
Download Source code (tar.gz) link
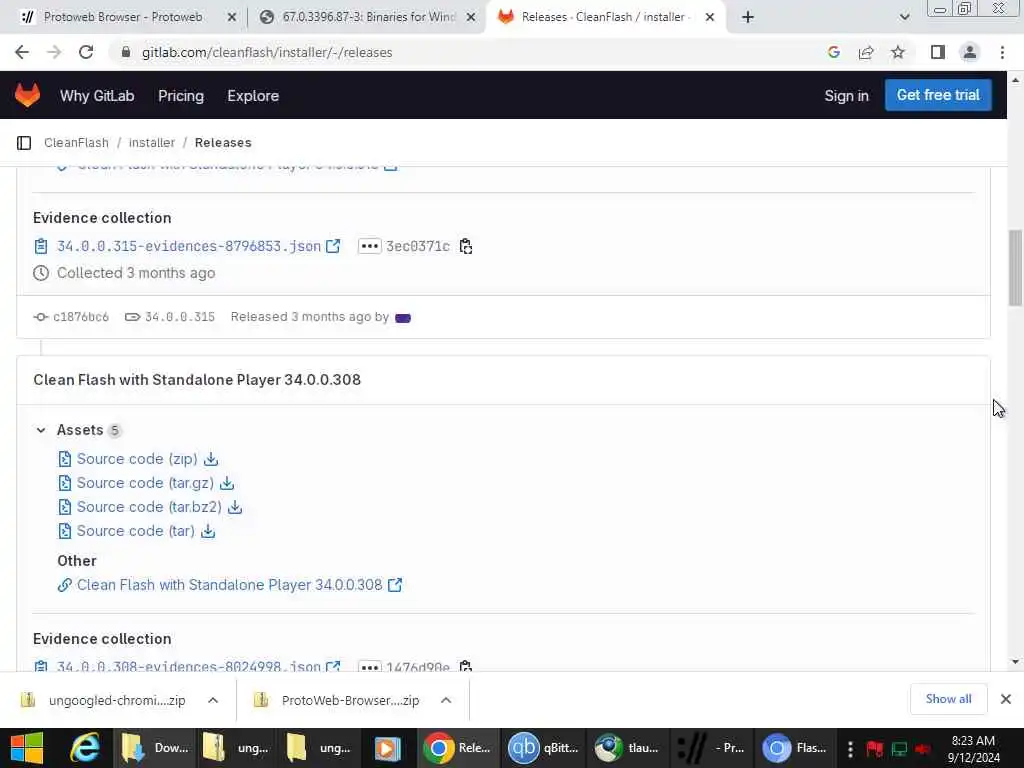(x=145, y=483)
